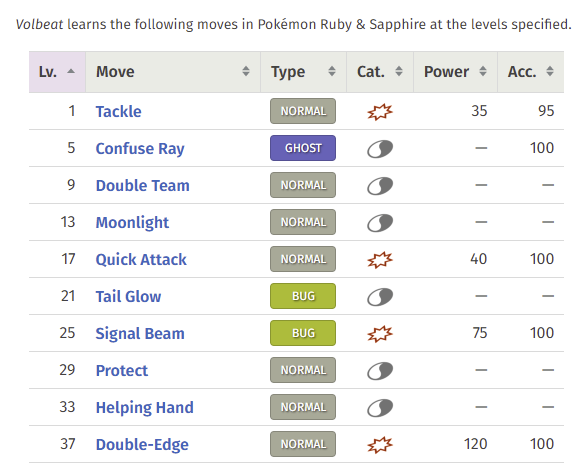The height and width of the screenshot is (467, 586).
Task: Sort table by Type column header
Action: [x=303, y=72]
